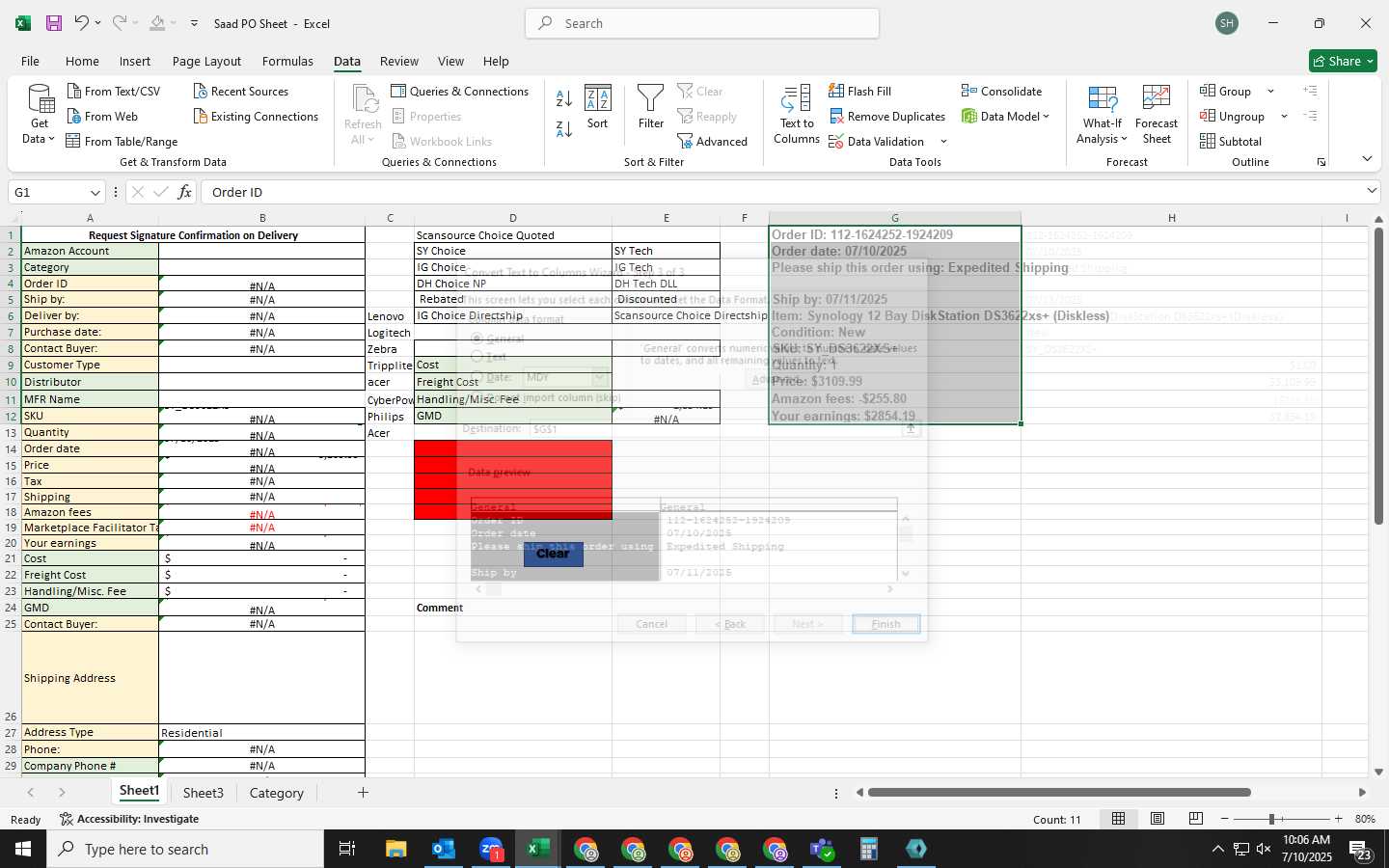
Task: Click the horizontal scrollbar thumb
Action: [x=1059, y=793]
